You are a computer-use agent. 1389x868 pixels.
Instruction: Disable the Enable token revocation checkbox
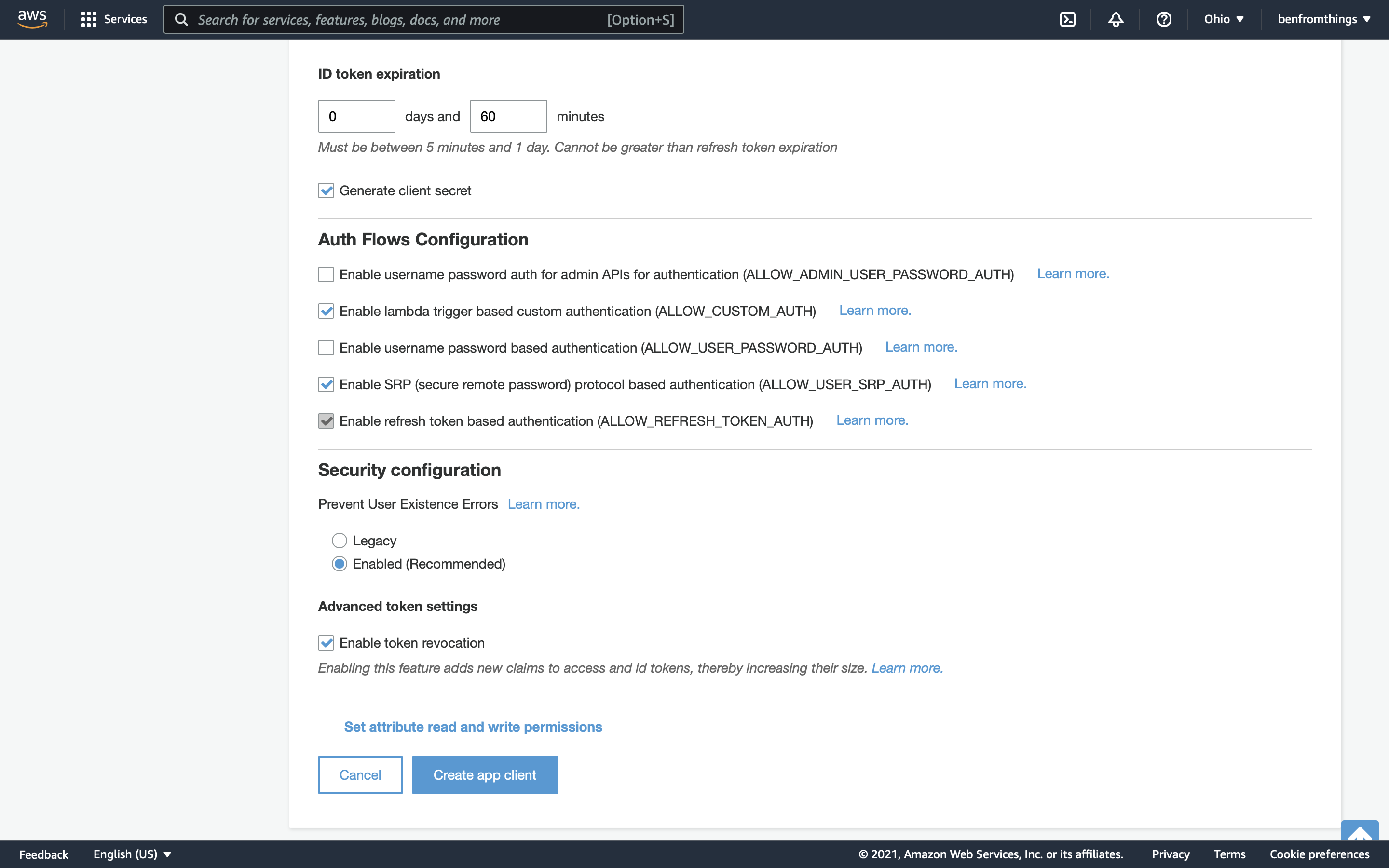(326, 643)
